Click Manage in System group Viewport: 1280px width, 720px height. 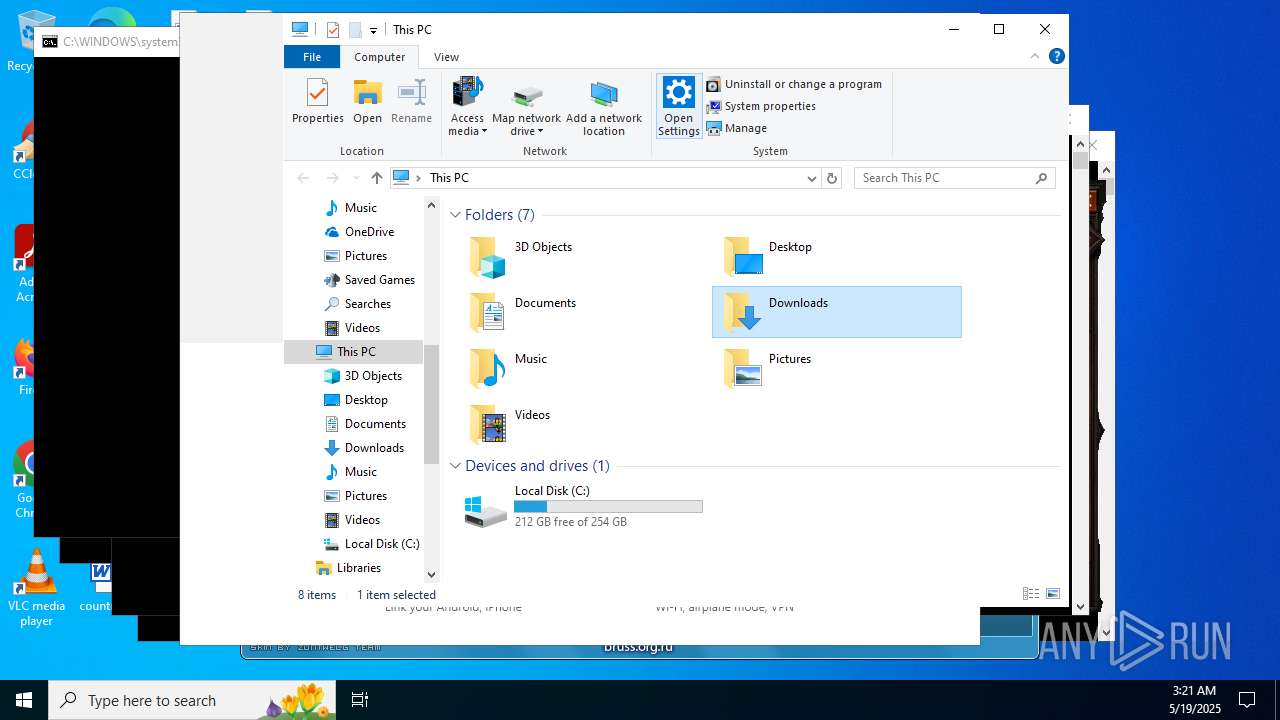pyautogui.click(x=737, y=128)
